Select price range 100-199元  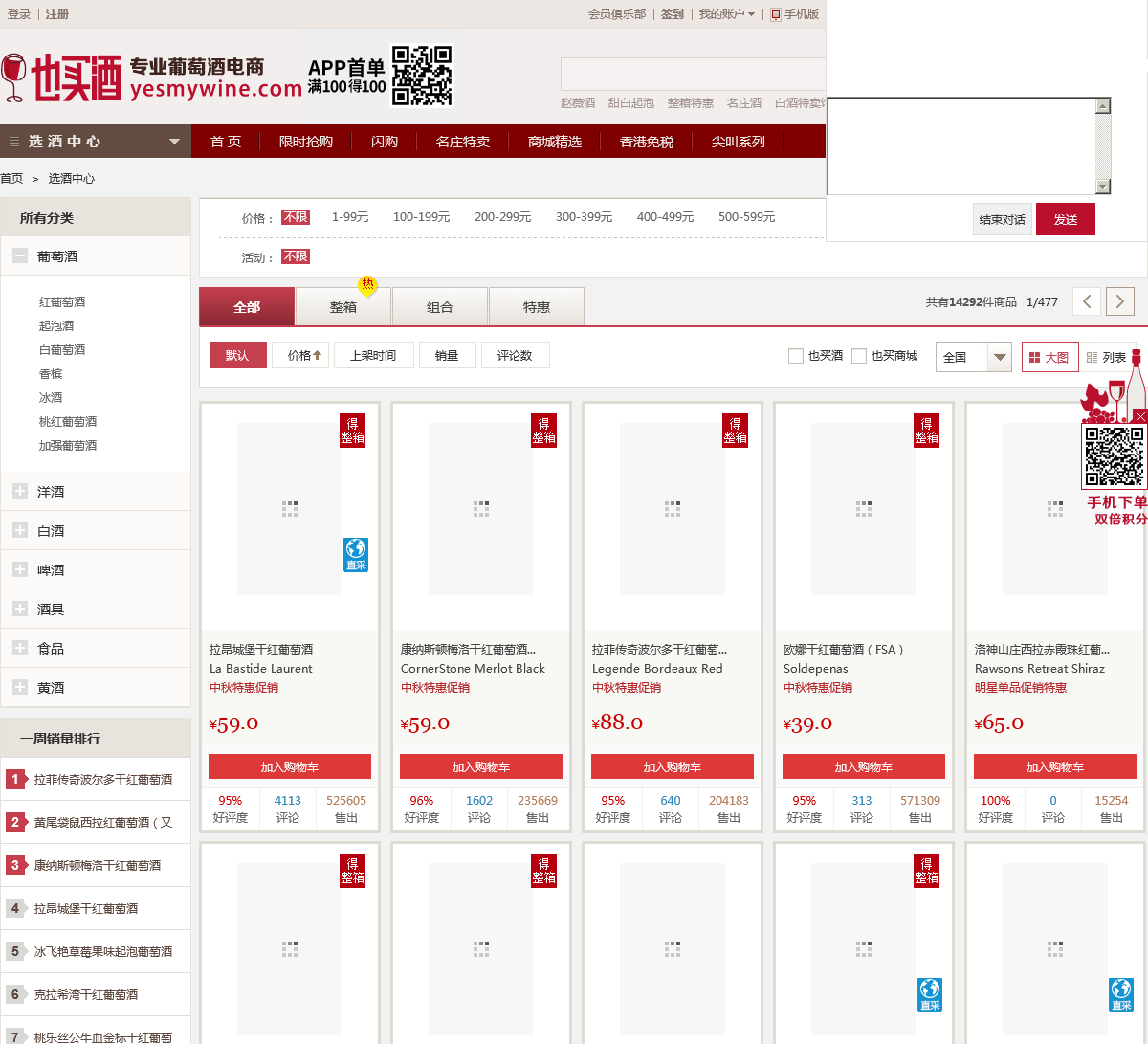421,217
